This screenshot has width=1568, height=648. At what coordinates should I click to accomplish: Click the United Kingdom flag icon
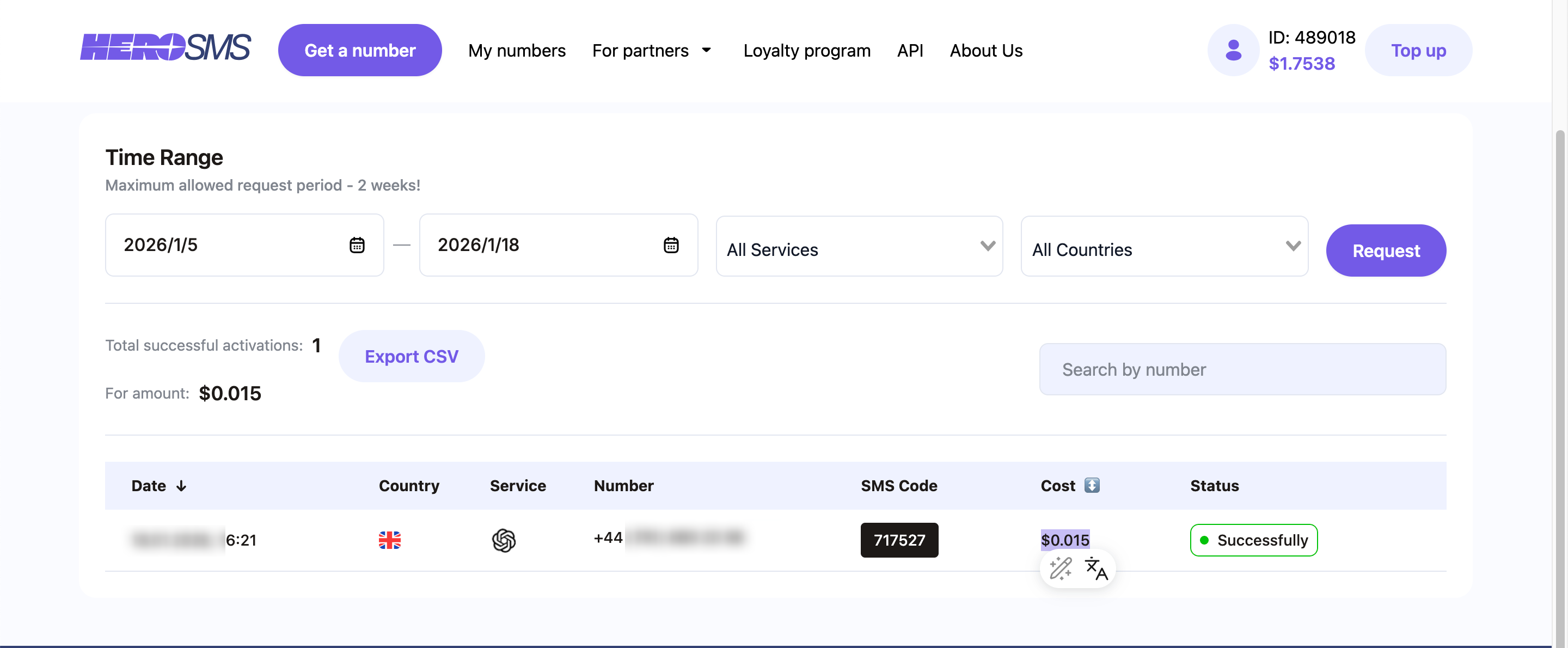click(390, 540)
